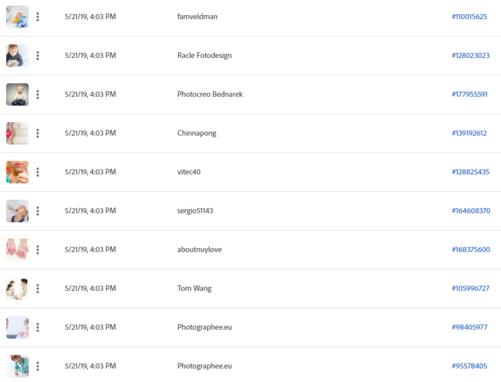Select the aboutnuylove hands thumbnail
The width and height of the screenshot is (501, 382).
pyautogui.click(x=17, y=250)
